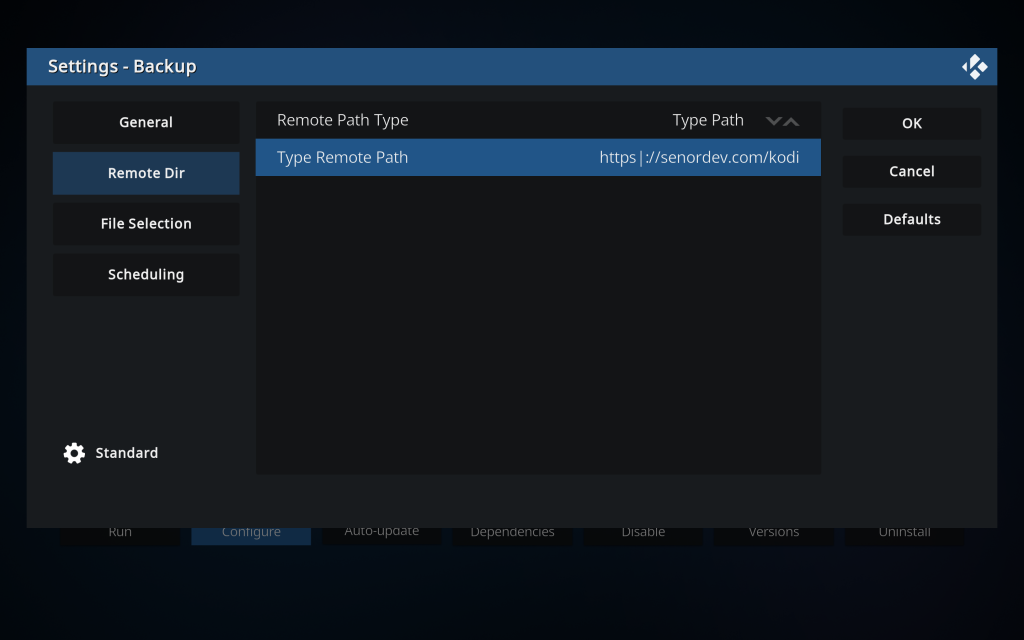Open the Versions option

[774, 534]
